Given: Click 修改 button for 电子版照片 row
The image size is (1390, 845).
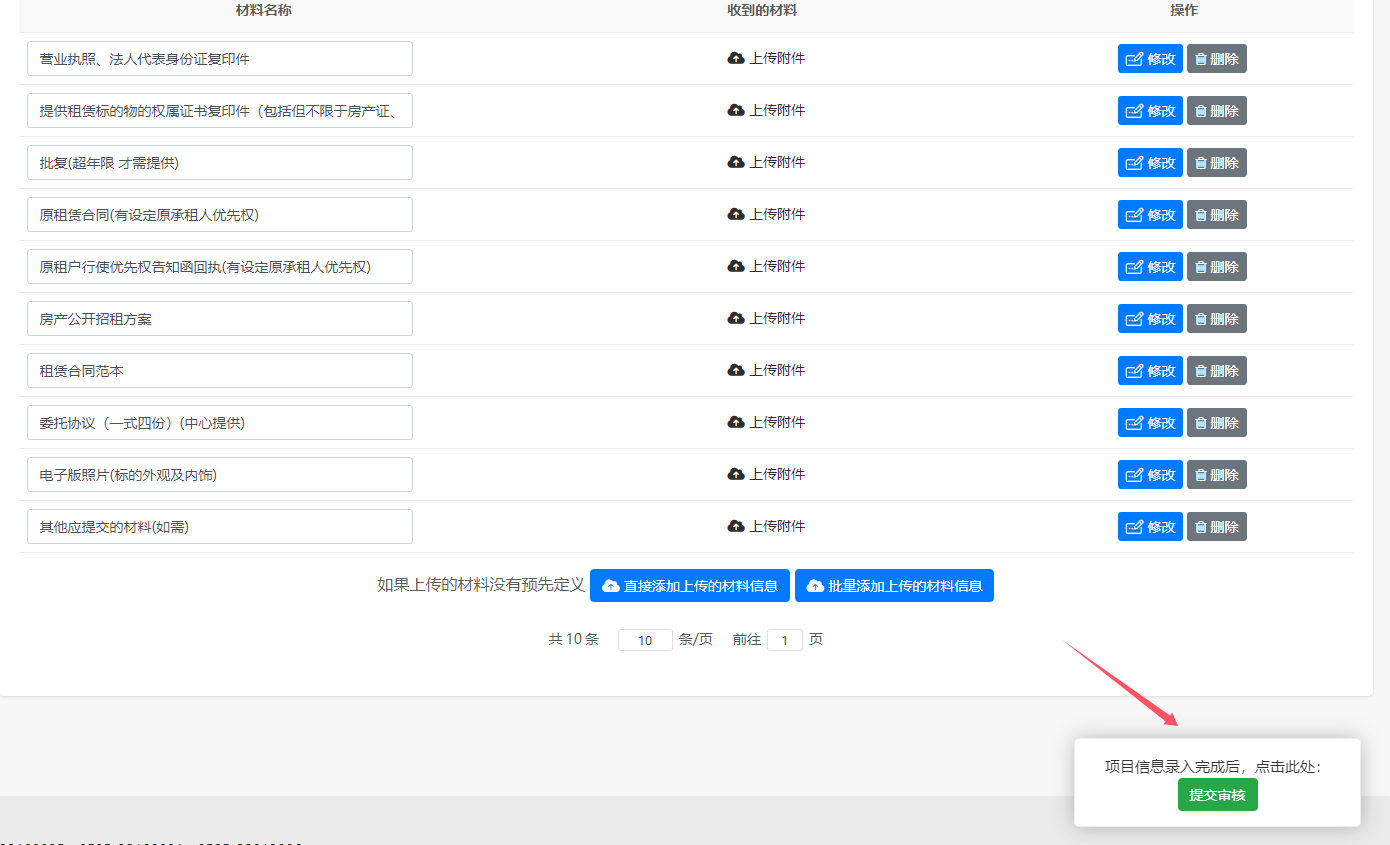Looking at the screenshot, I should [1150, 475].
